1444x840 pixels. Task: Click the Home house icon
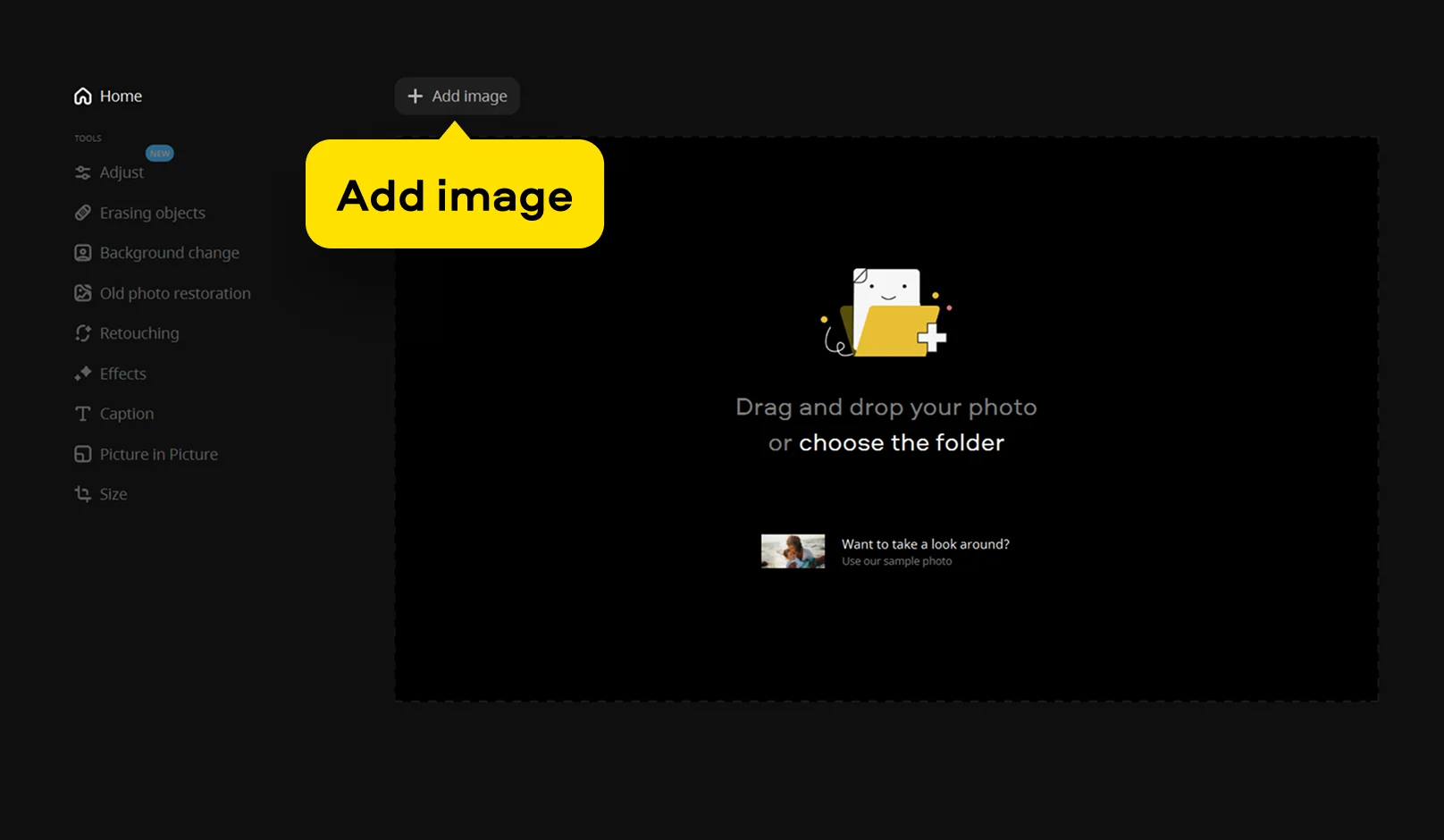(x=83, y=97)
